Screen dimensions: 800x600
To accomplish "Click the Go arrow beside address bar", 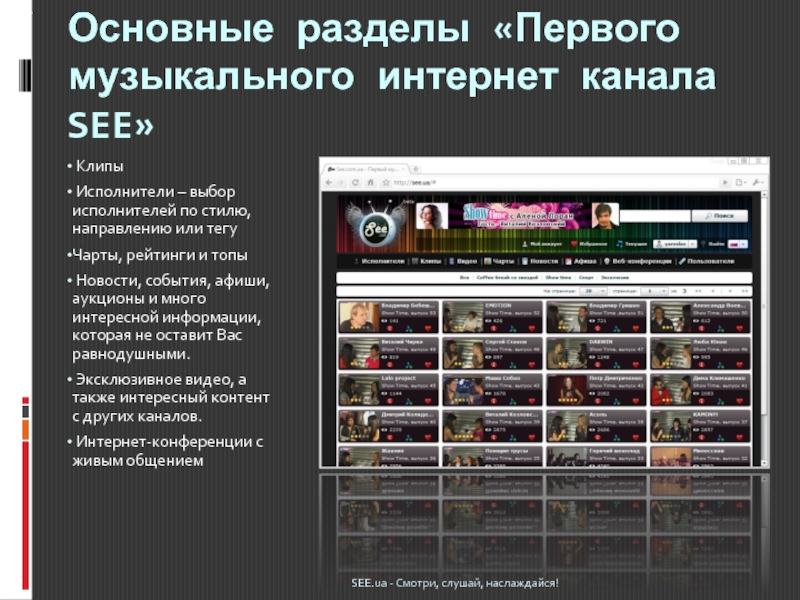I will pos(725,183).
